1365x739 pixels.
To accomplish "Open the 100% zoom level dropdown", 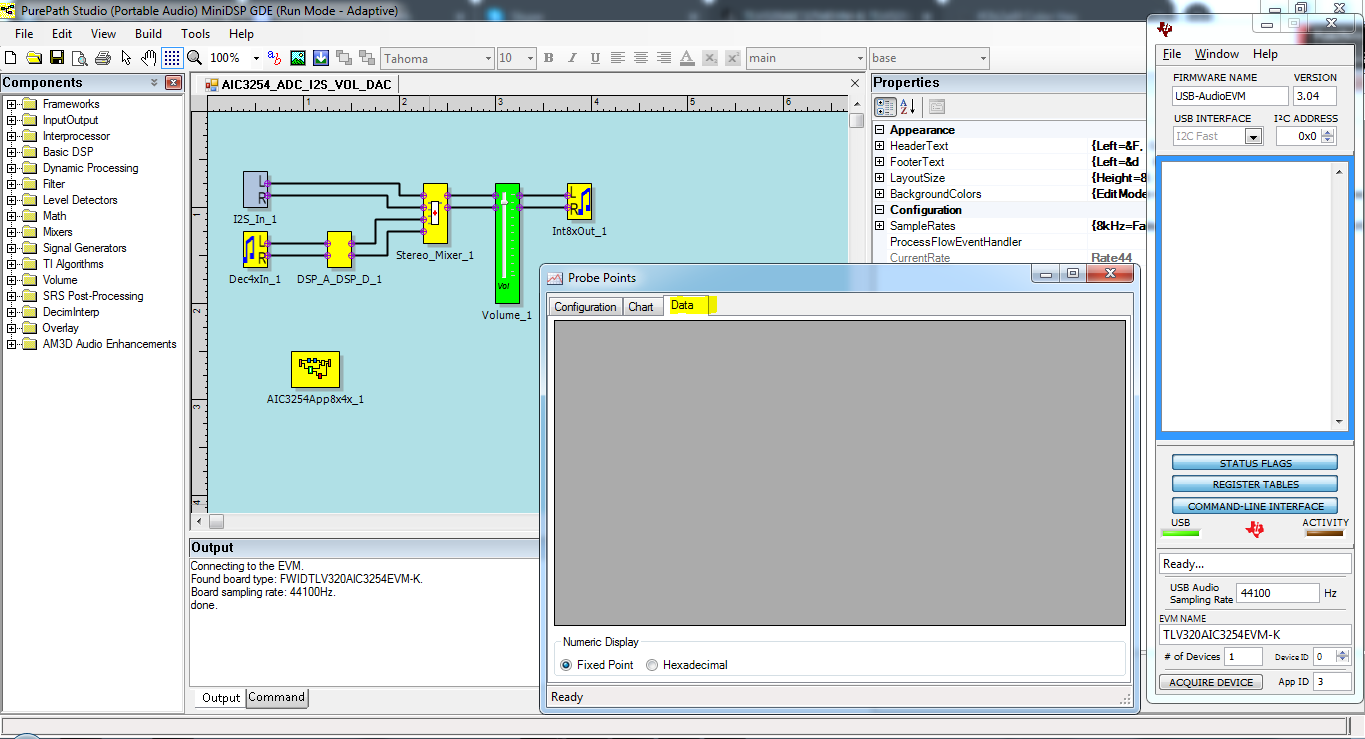I will click(256, 59).
